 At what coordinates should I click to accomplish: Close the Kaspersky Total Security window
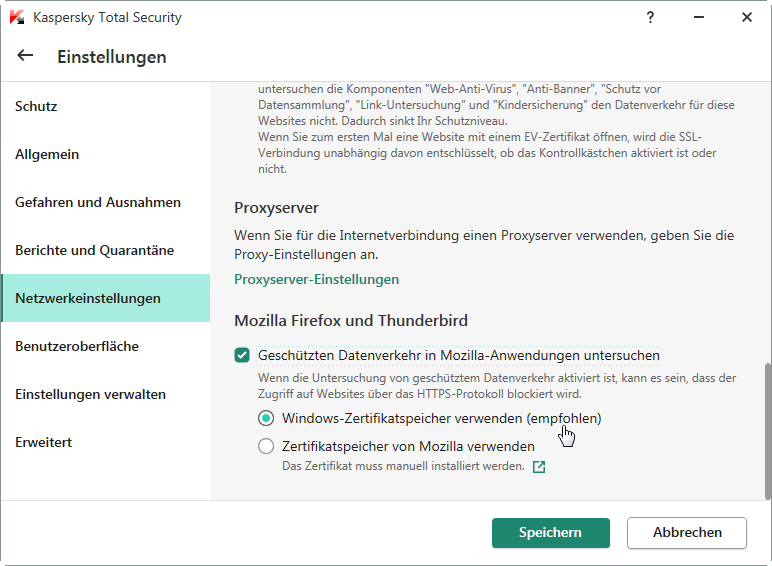747,17
